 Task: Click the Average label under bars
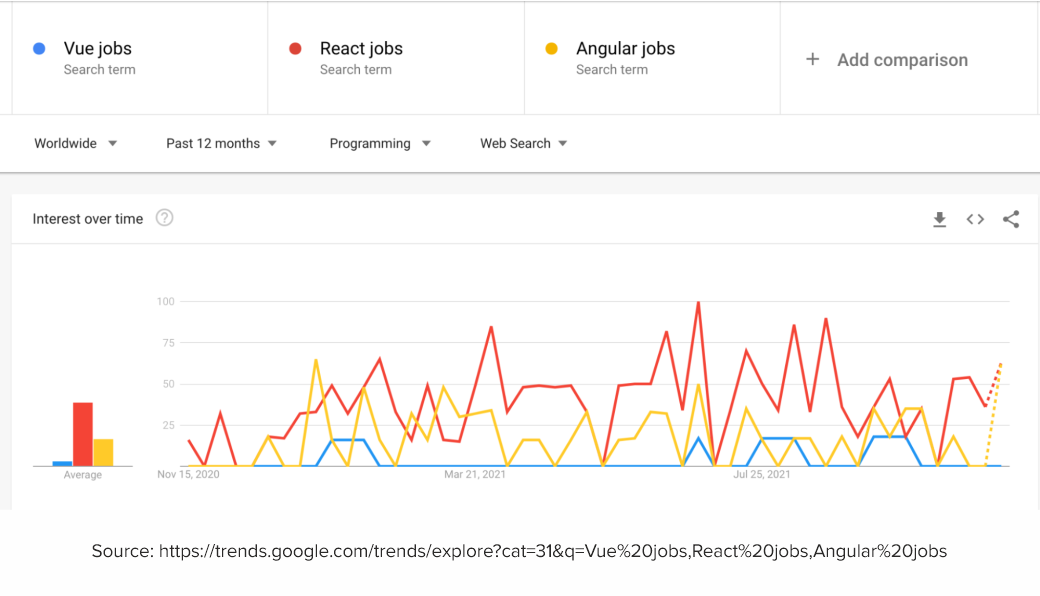pos(83,475)
